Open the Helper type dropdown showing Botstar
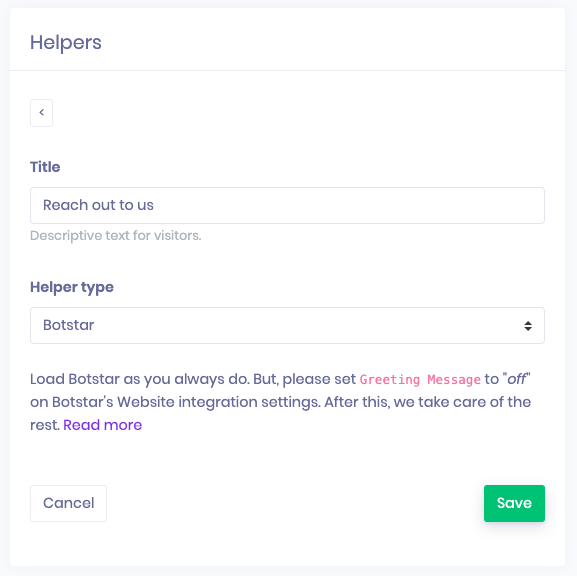The height and width of the screenshot is (576, 577). pos(287,325)
